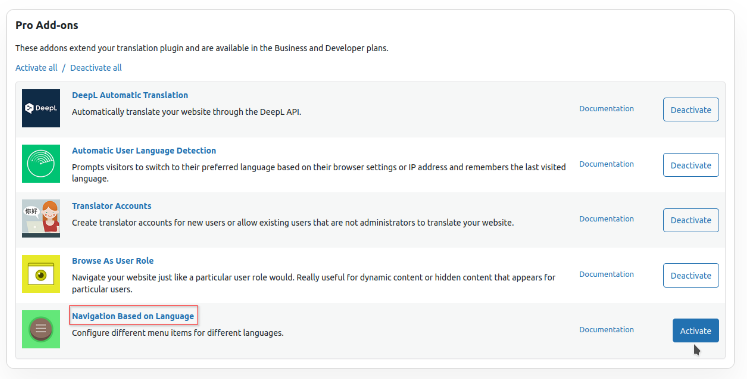Screen dimensions: 747x379
Task: Open Documentation for DeepL Automatic Translation
Action: tap(606, 109)
